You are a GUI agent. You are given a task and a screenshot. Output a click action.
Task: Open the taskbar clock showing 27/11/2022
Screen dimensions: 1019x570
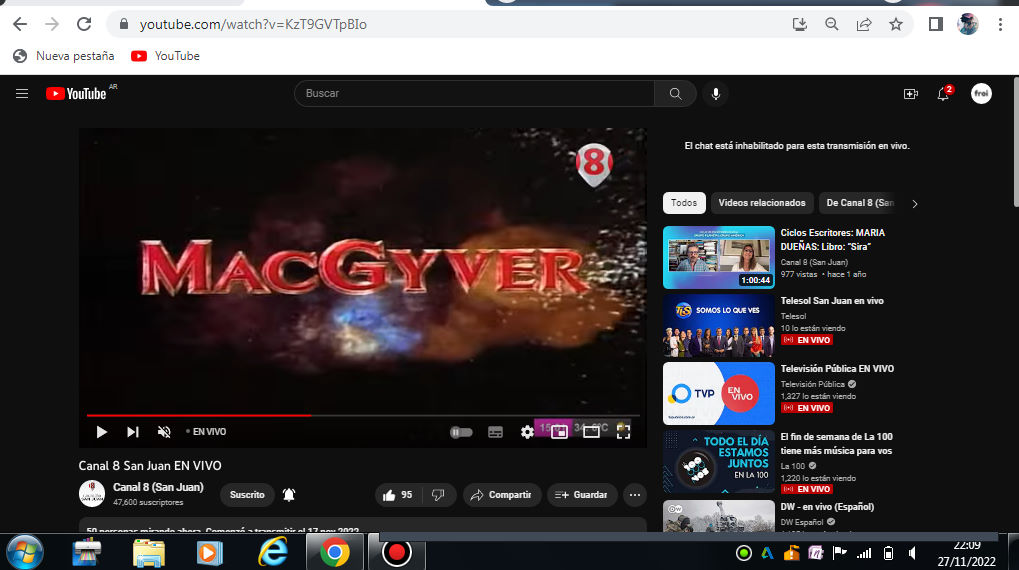pyautogui.click(x=966, y=554)
